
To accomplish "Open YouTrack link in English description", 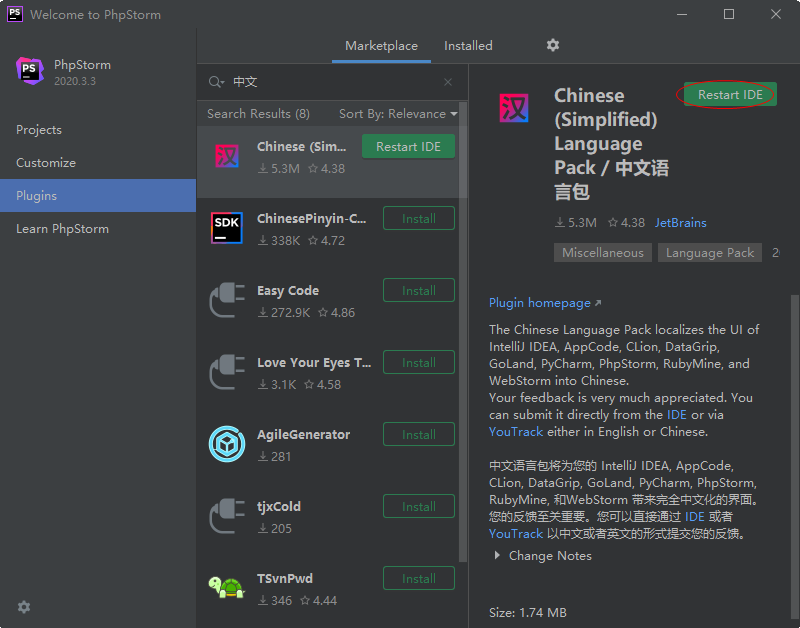I will [516, 432].
